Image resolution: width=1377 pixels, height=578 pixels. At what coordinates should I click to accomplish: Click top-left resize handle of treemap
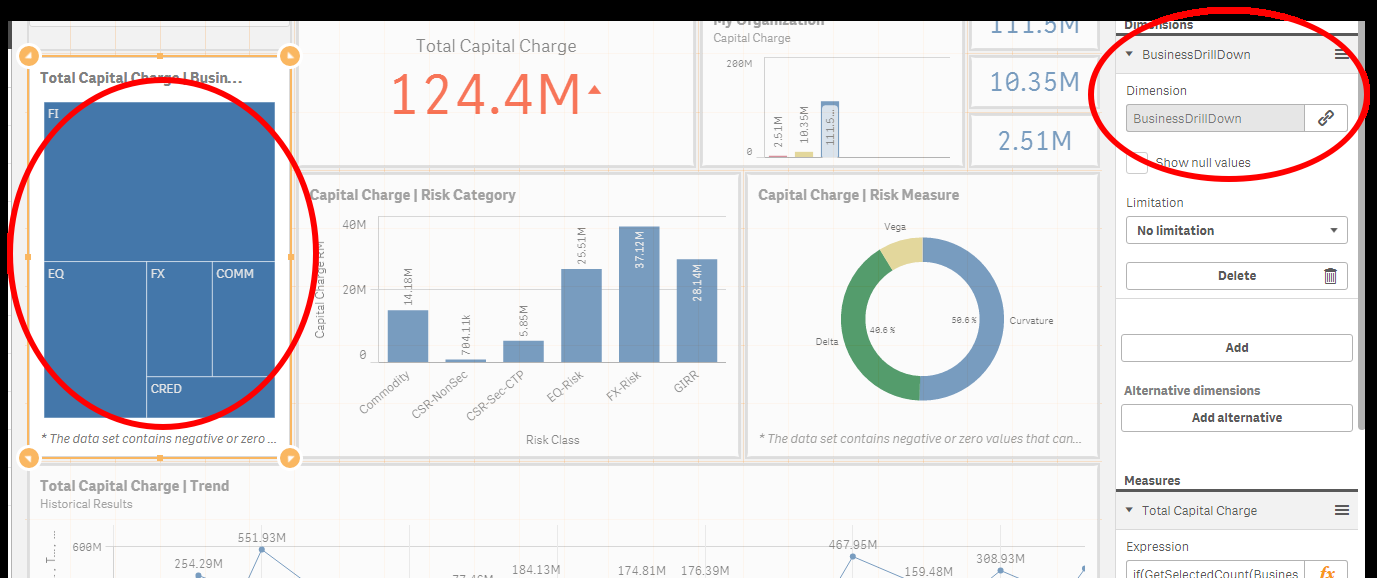coord(29,55)
